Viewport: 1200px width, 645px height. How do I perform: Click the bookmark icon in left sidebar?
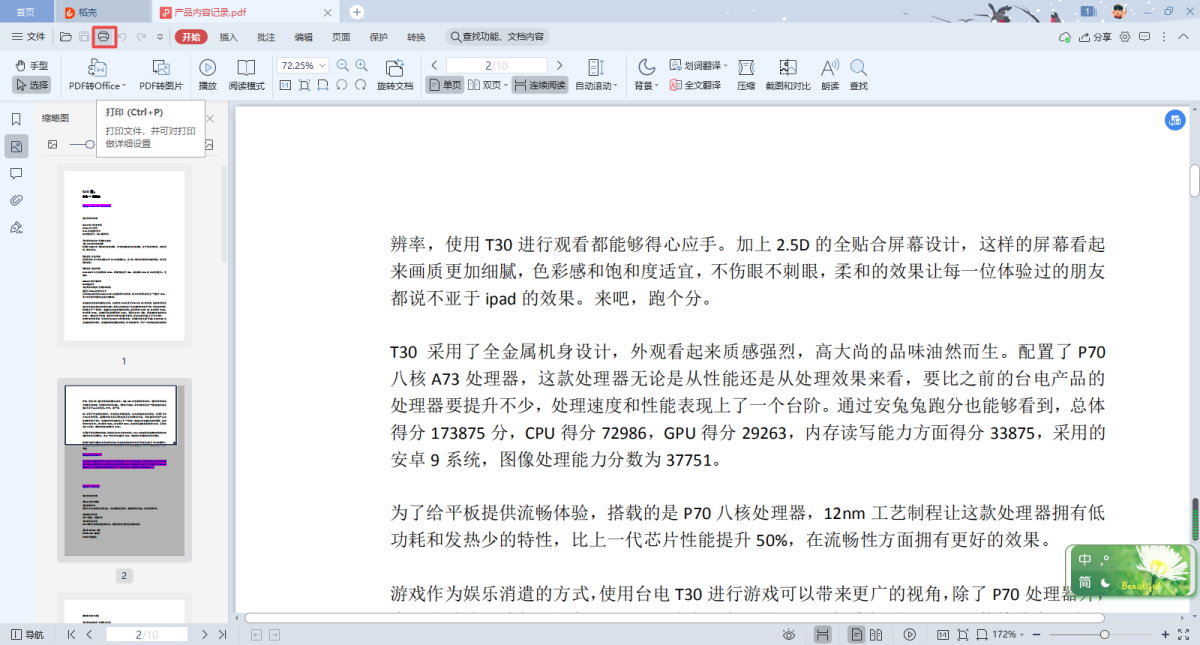(x=16, y=119)
